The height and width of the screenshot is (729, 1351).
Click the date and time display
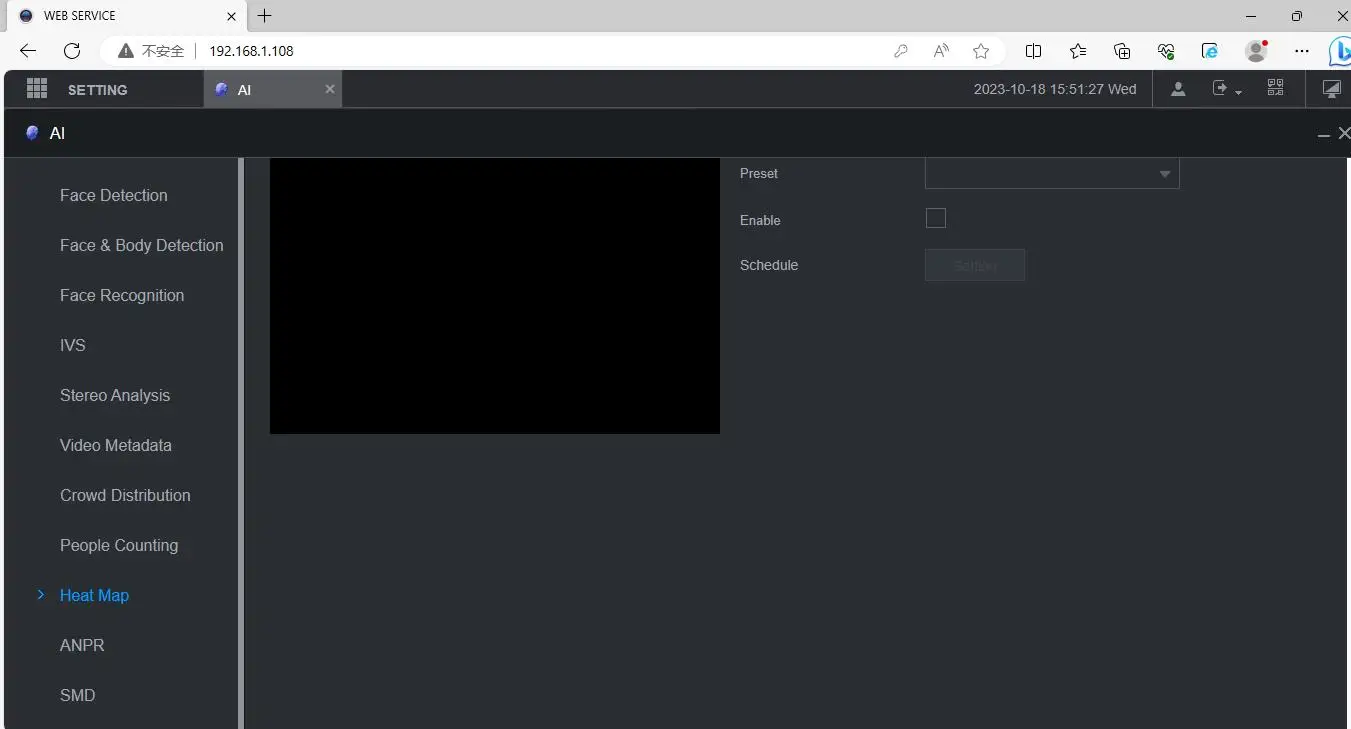1055,89
